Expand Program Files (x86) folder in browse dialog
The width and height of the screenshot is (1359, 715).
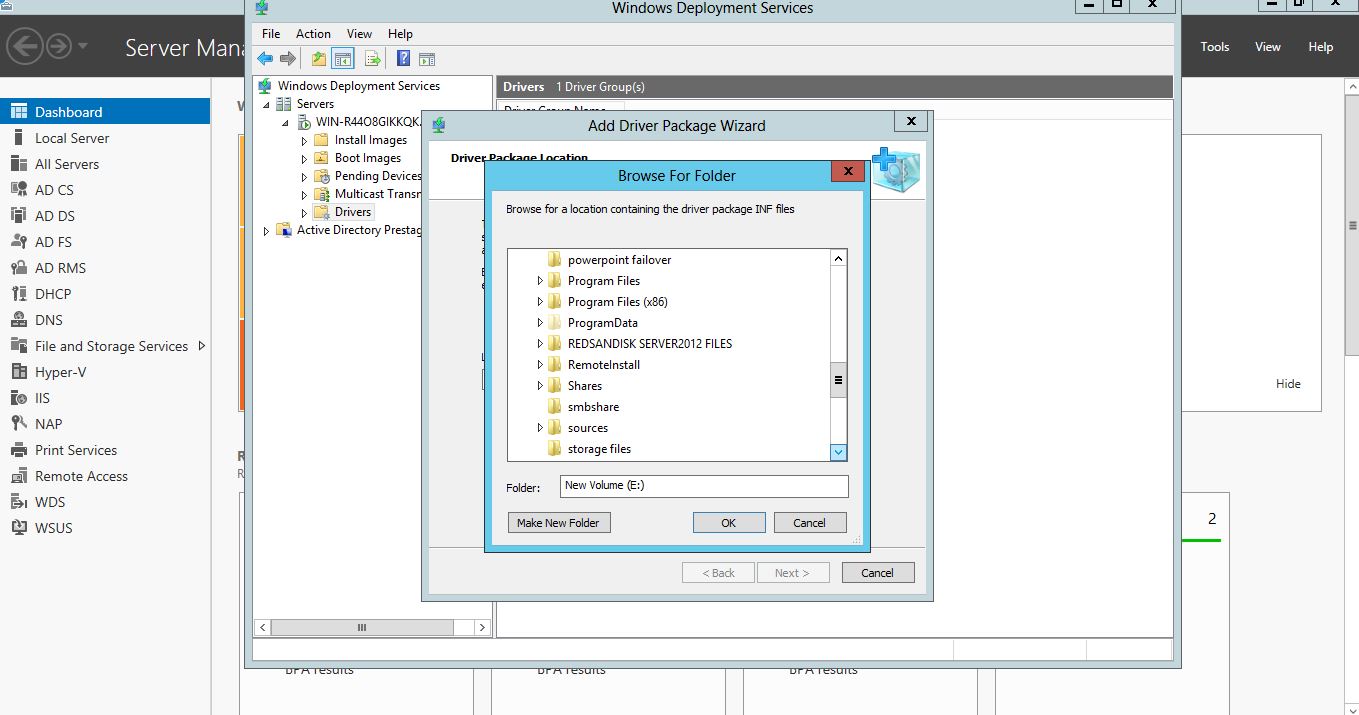pos(541,302)
